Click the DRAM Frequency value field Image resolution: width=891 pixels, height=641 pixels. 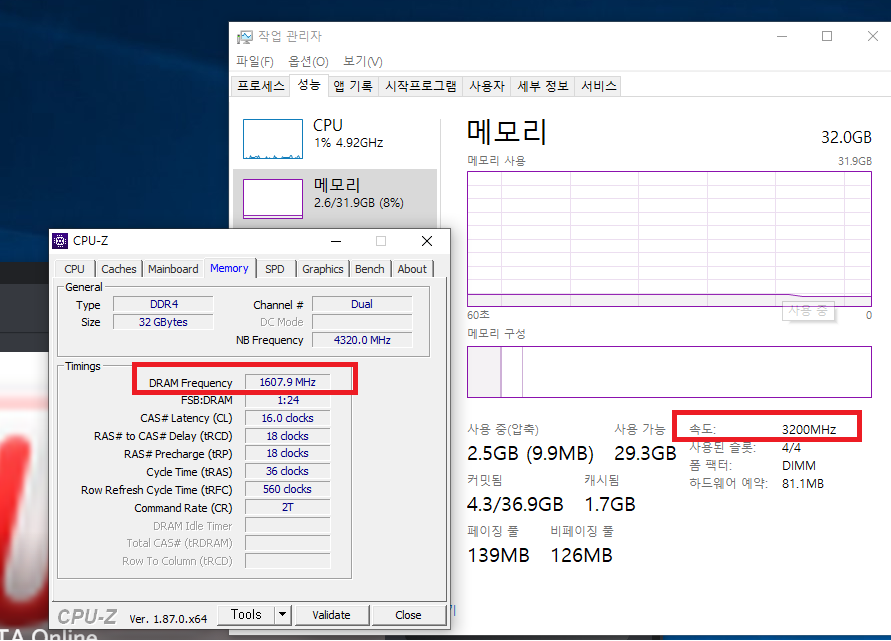tap(287, 383)
